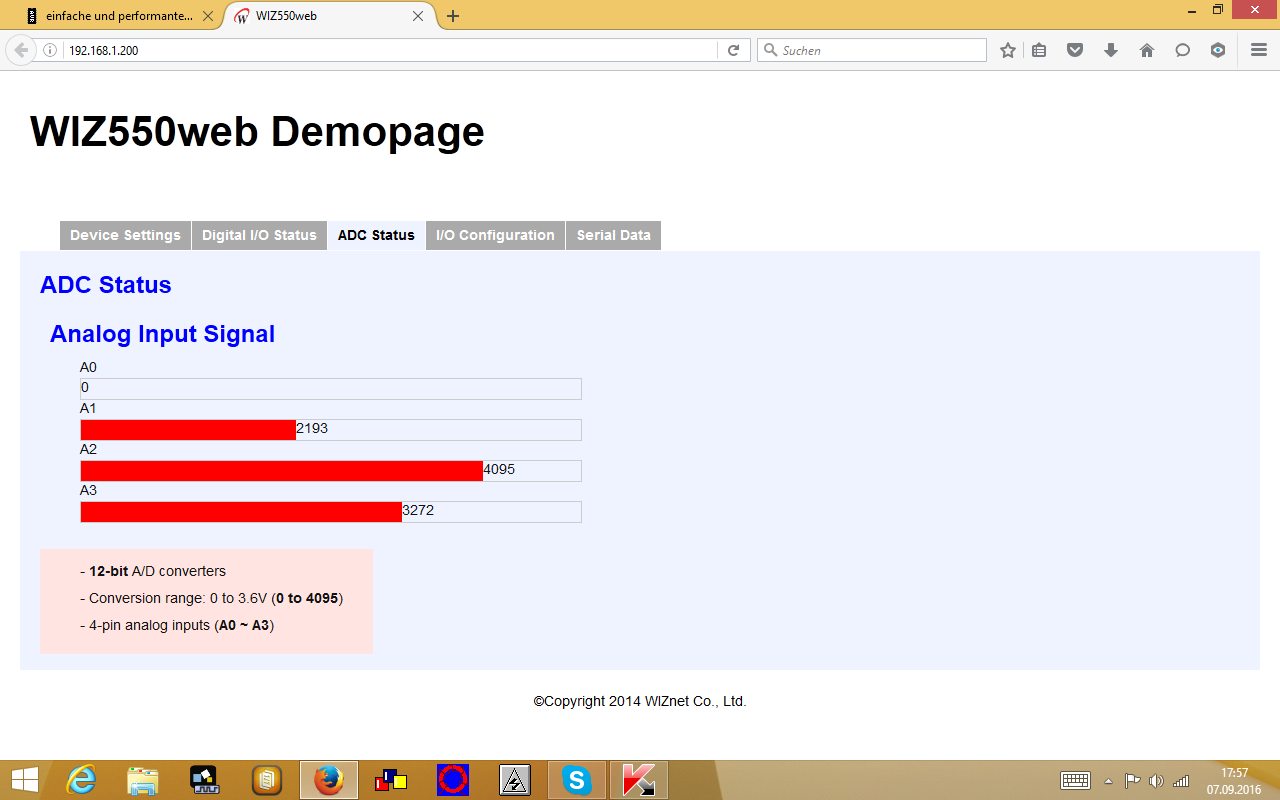The height and width of the screenshot is (800, 1280).
Task: Open the Device Settings tab
Action: pos(125,235)
